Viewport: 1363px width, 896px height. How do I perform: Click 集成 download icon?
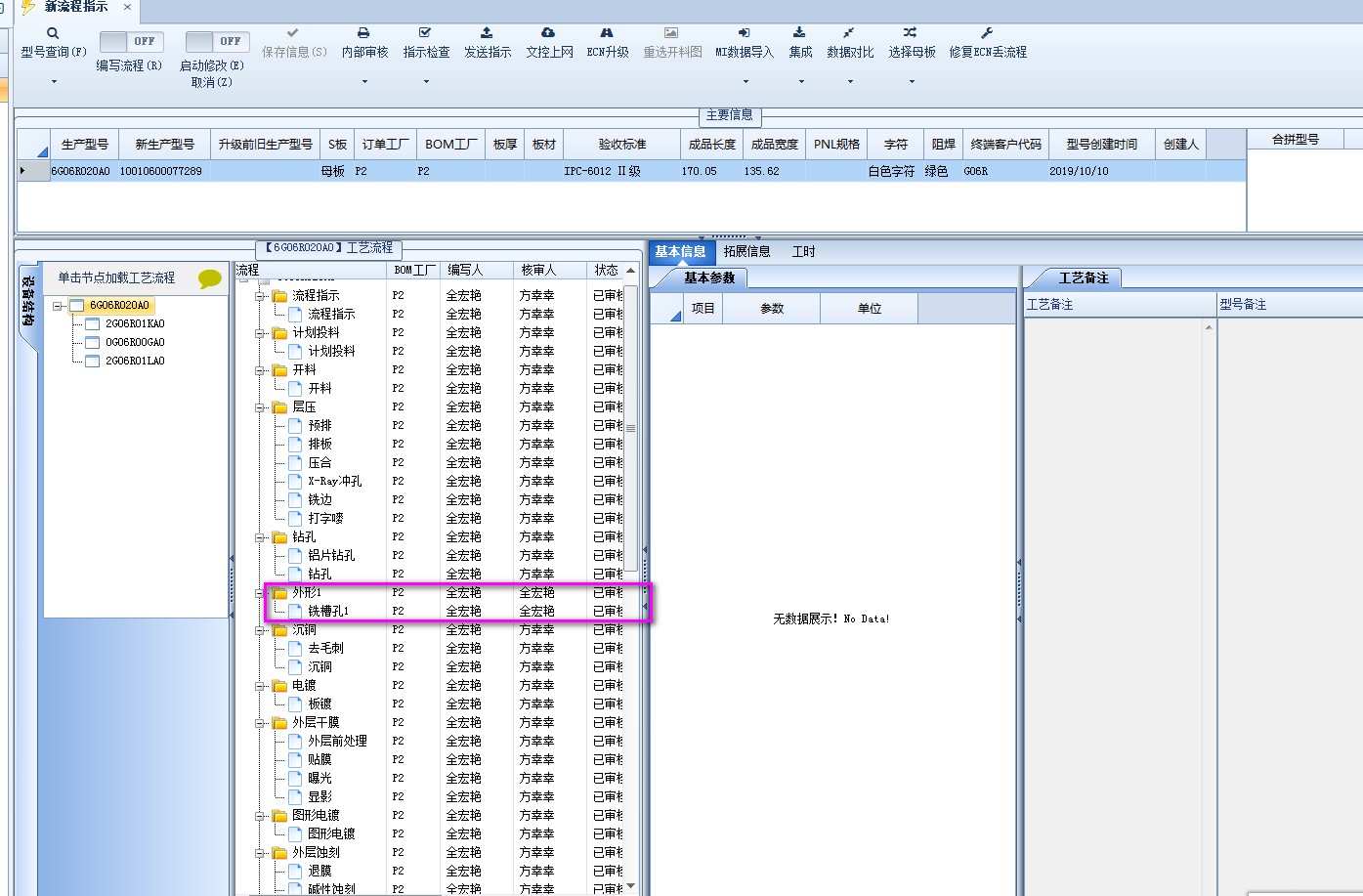tap(799, 33)
